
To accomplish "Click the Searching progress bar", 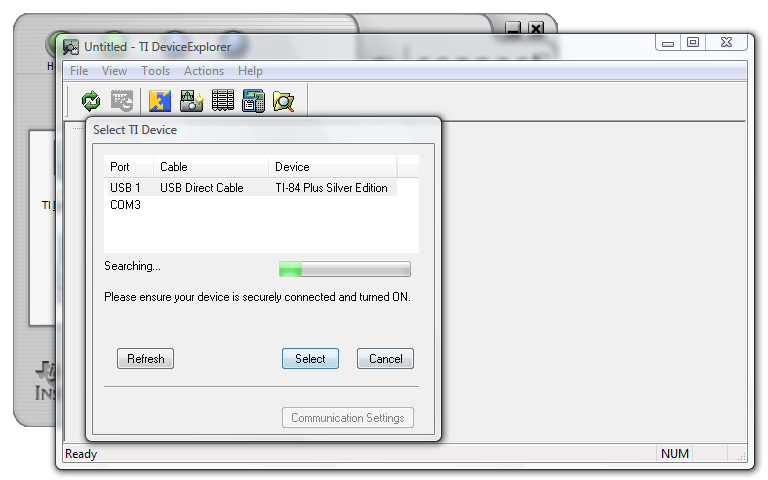I will coord(345,269).
